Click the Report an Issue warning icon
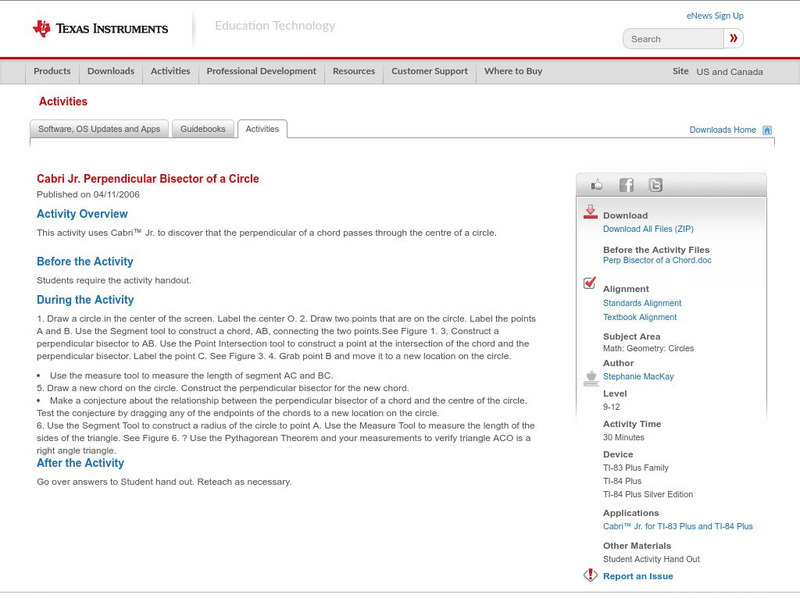800x598 pixels. tap(590, 575)
